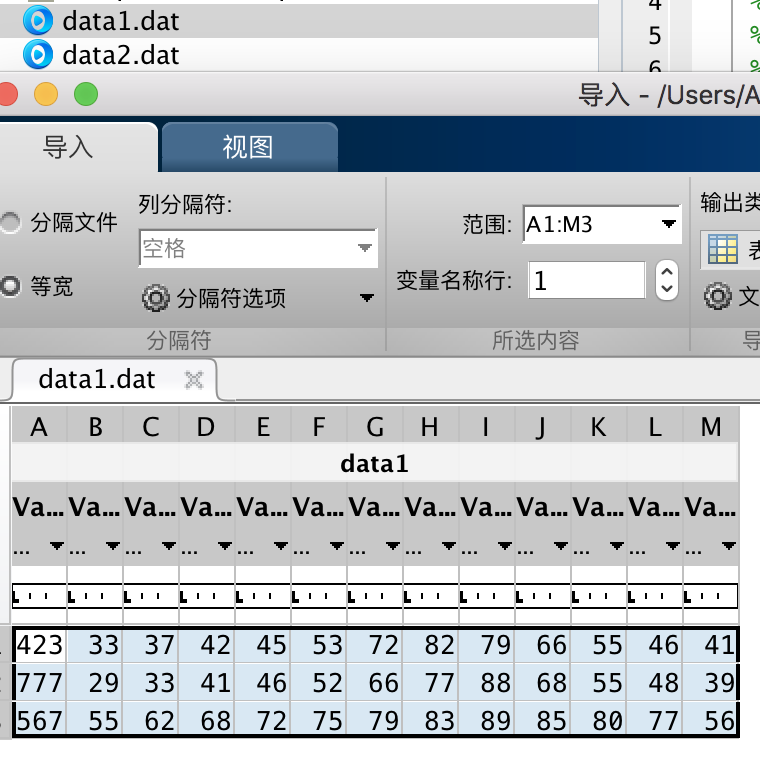This screenshot has width=760, height=774.
Task: Open column G variable type dropdown
Action: click(393, 545)
